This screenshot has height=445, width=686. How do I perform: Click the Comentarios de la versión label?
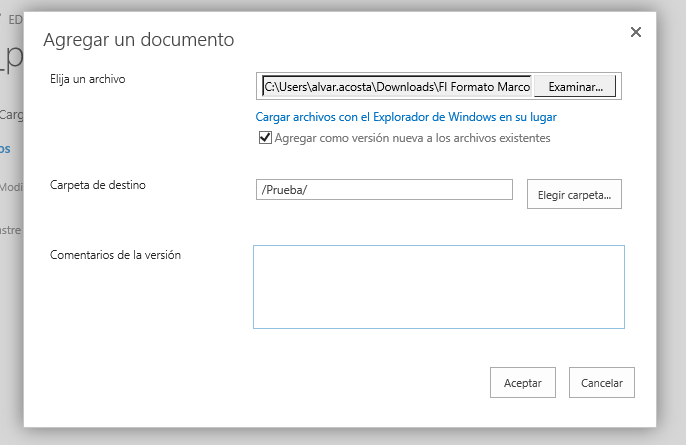pos(115,254)
